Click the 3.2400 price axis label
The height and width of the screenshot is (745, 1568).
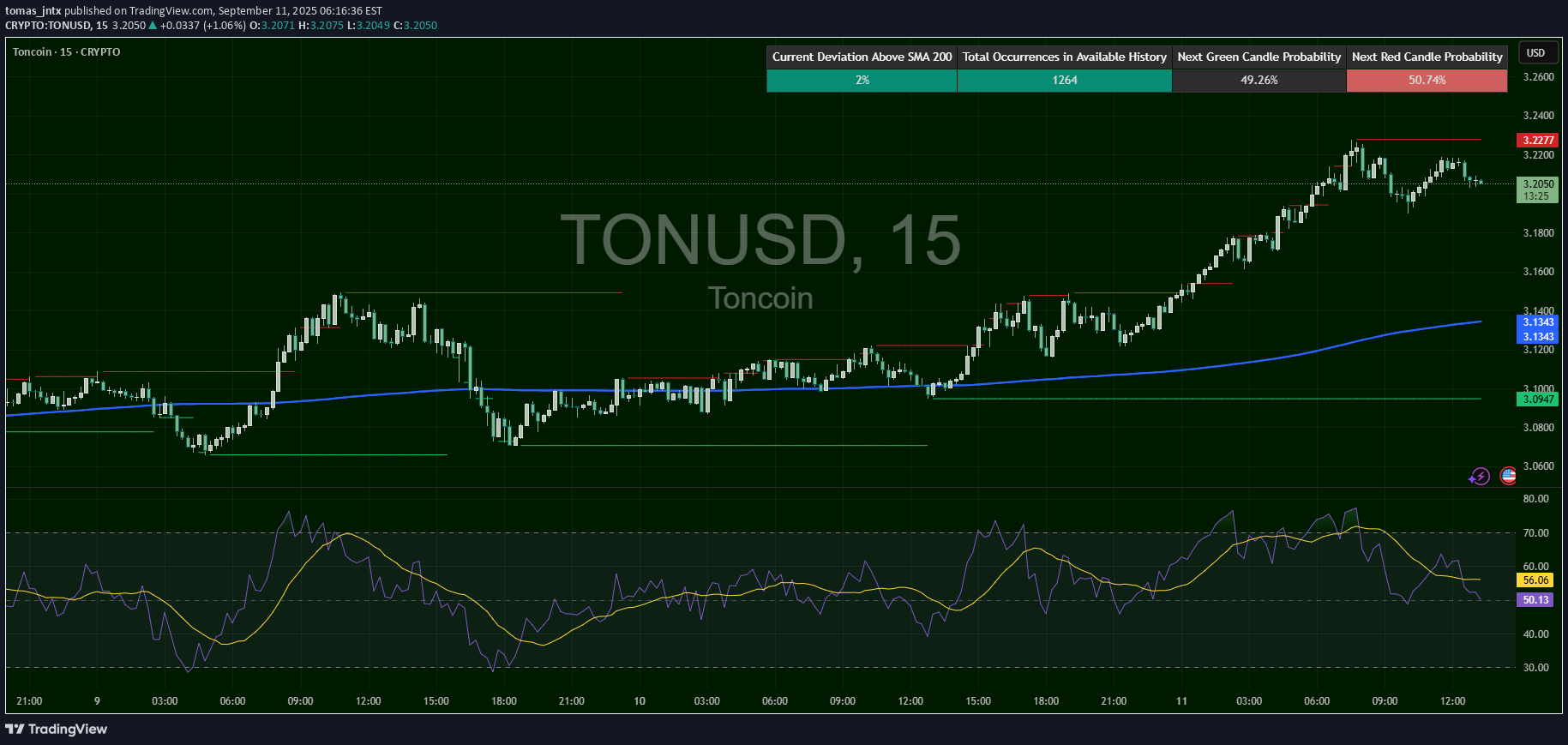[1538, 116]
